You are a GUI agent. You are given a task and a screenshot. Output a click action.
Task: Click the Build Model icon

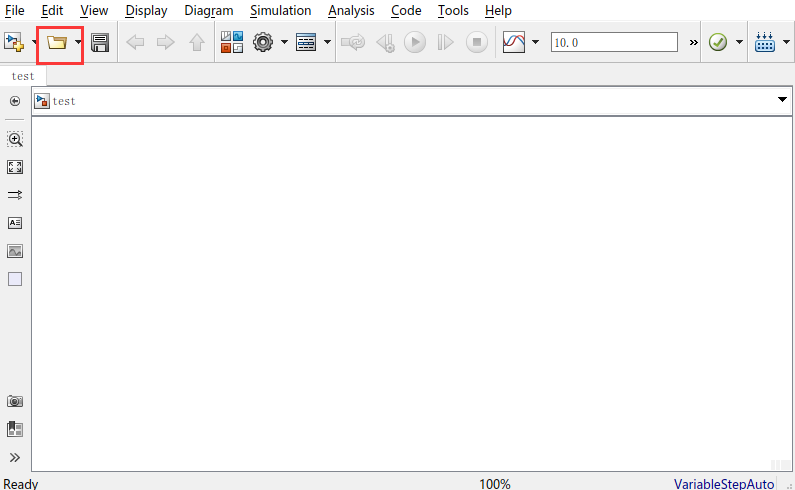765,42
